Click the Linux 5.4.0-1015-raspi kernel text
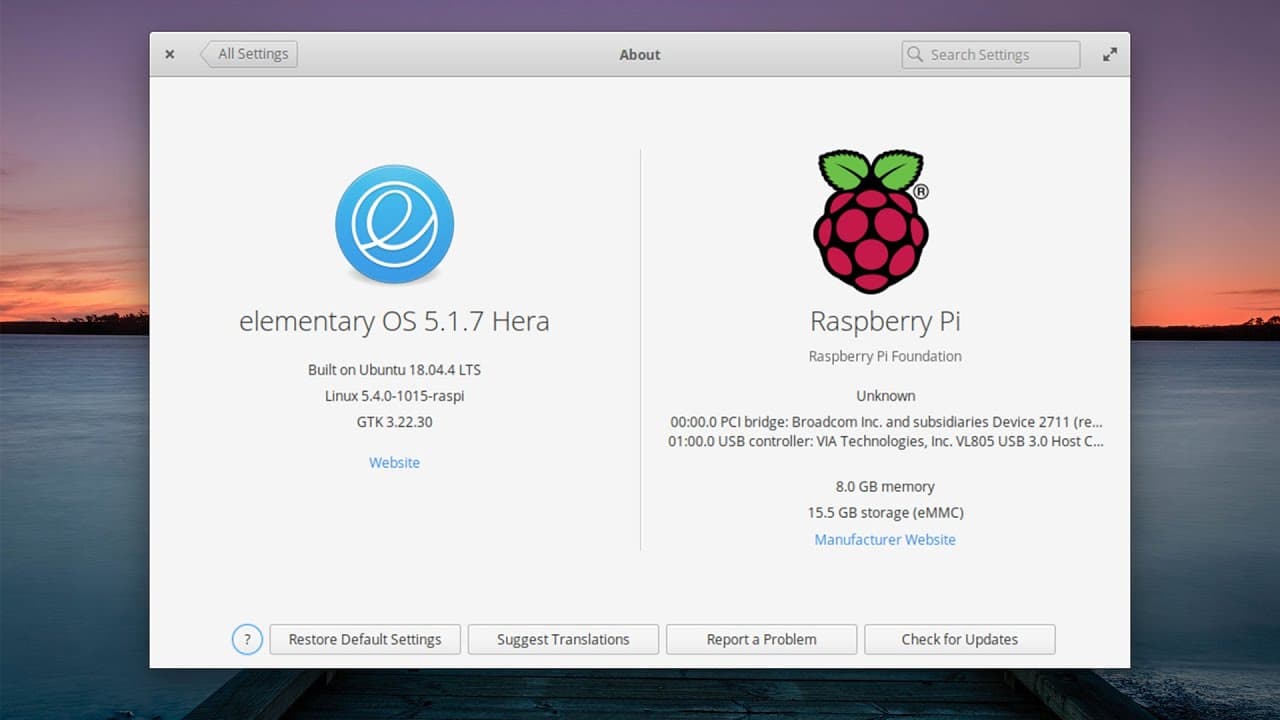 394,396
